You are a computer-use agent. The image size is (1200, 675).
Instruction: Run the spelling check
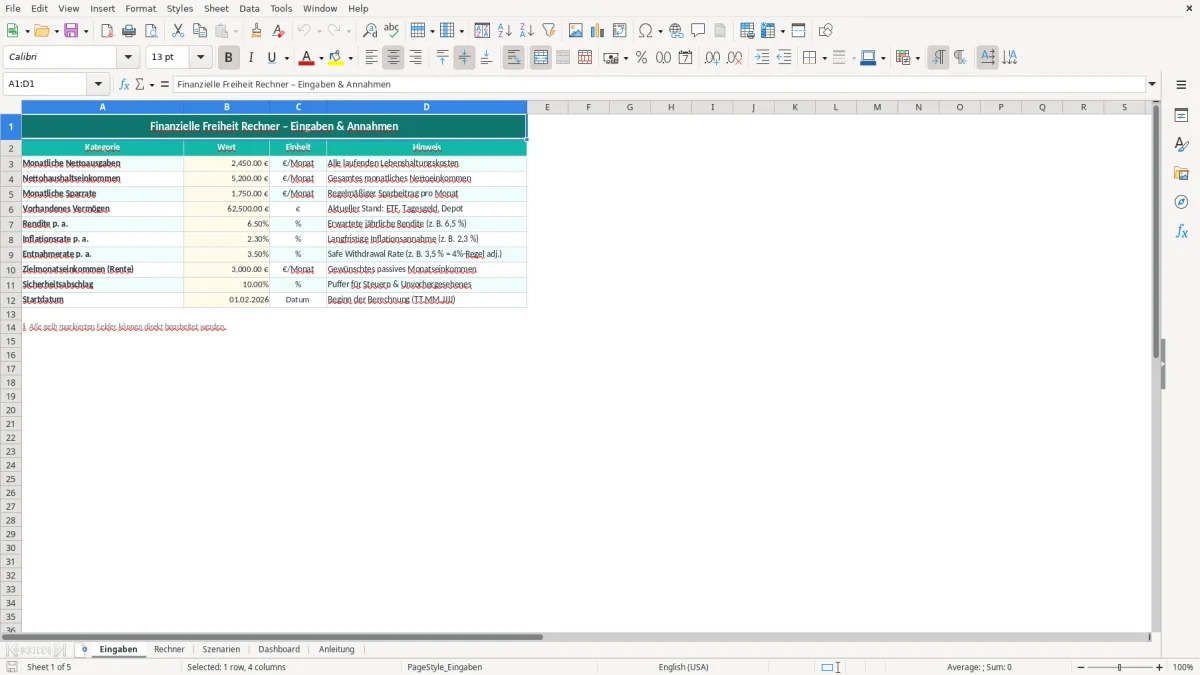pos(392,31)
